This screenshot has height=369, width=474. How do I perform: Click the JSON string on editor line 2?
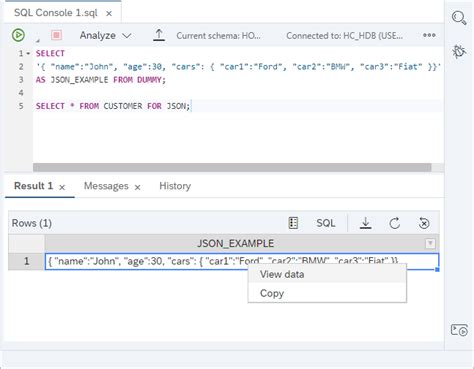(x=238, y=66)
